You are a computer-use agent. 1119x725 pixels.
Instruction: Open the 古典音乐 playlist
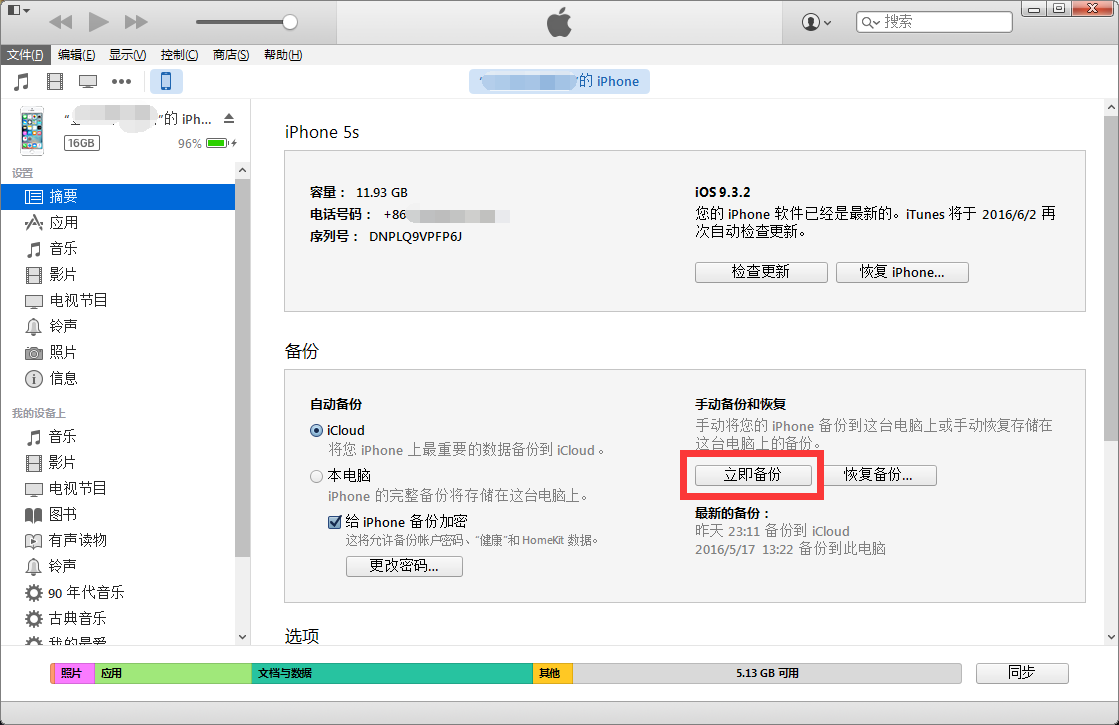click(x=118, y=618)
